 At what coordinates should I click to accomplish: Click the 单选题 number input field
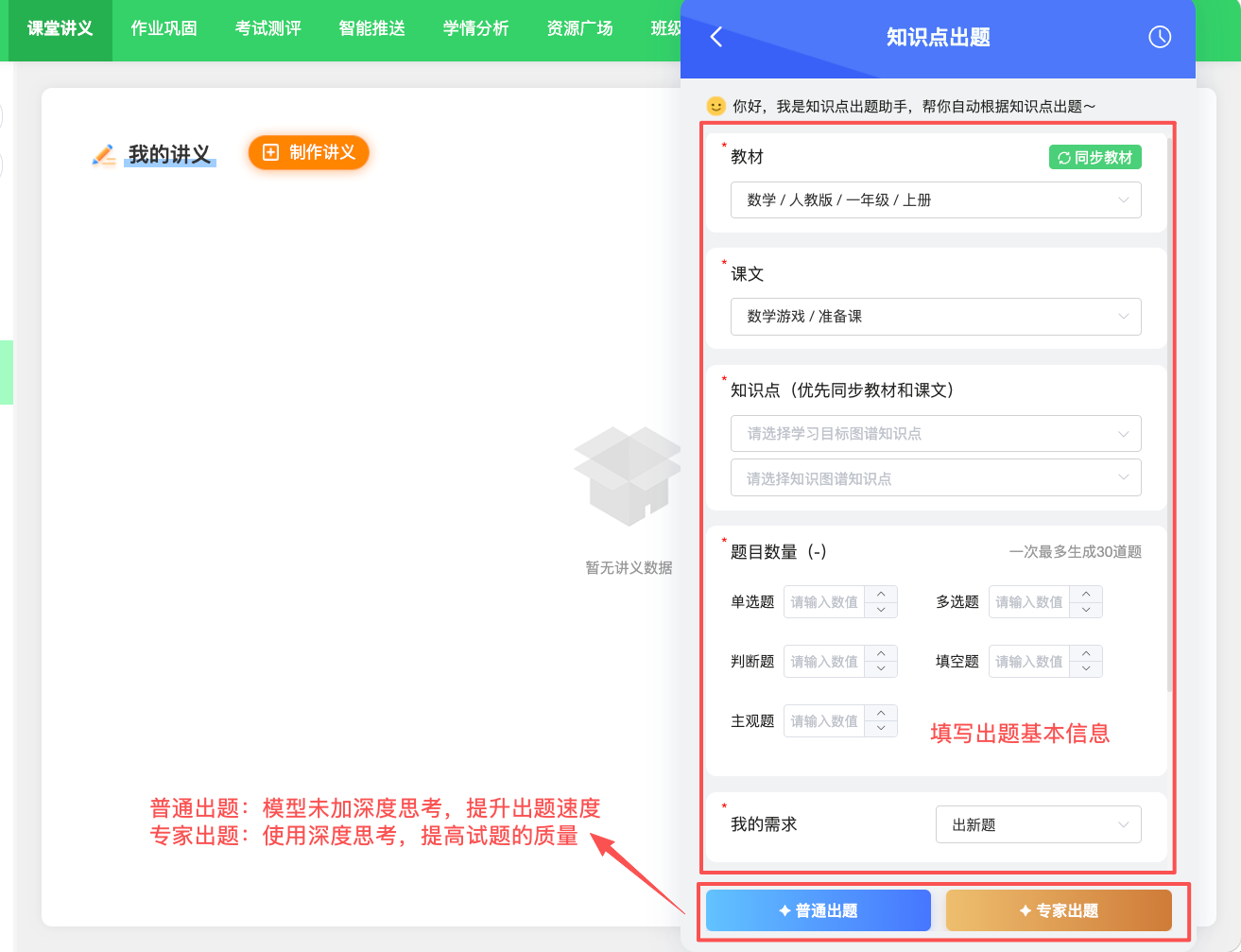pyautogui.click(x=824, y=602)
